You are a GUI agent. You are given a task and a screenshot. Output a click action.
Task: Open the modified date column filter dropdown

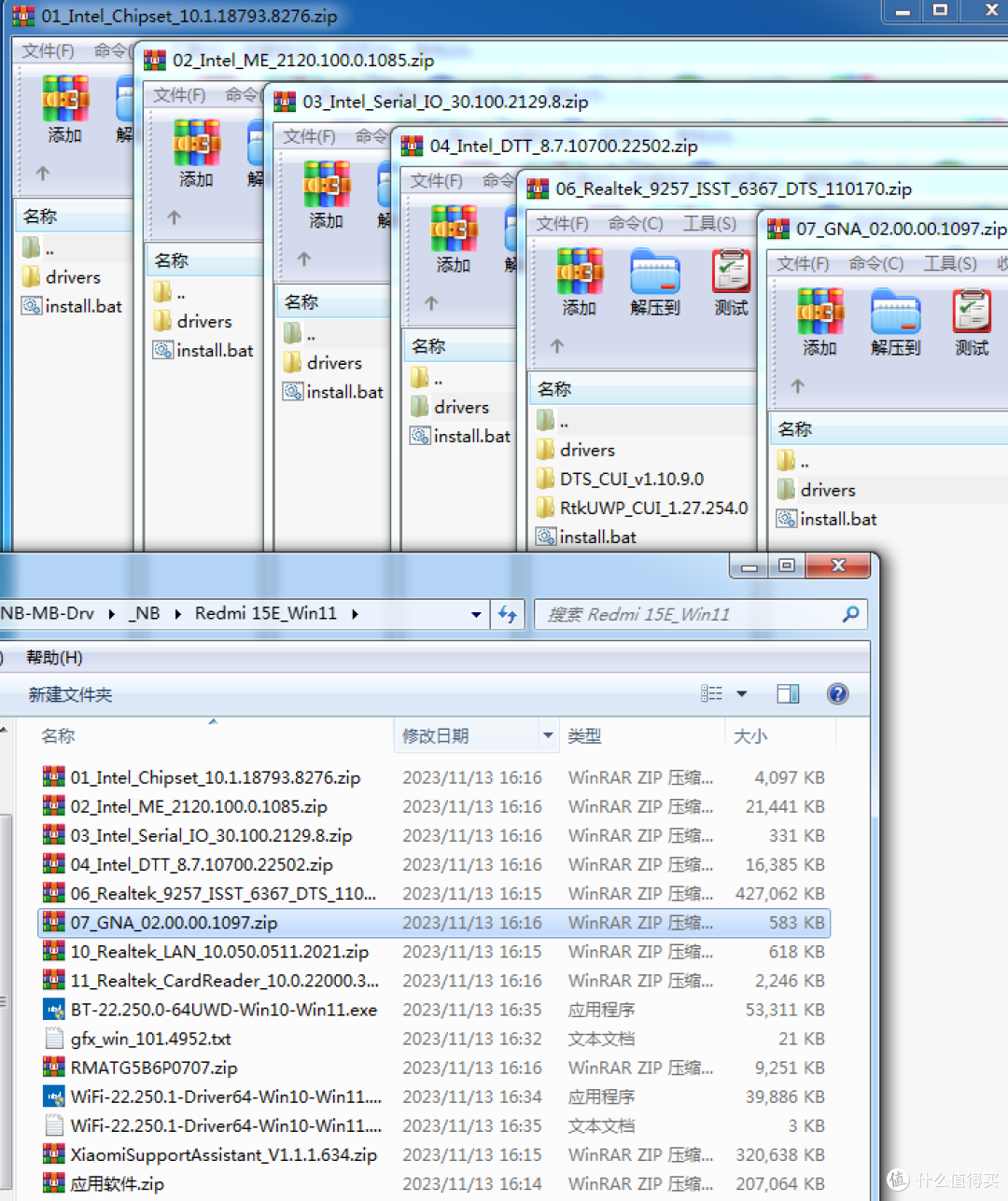[548, 735]
